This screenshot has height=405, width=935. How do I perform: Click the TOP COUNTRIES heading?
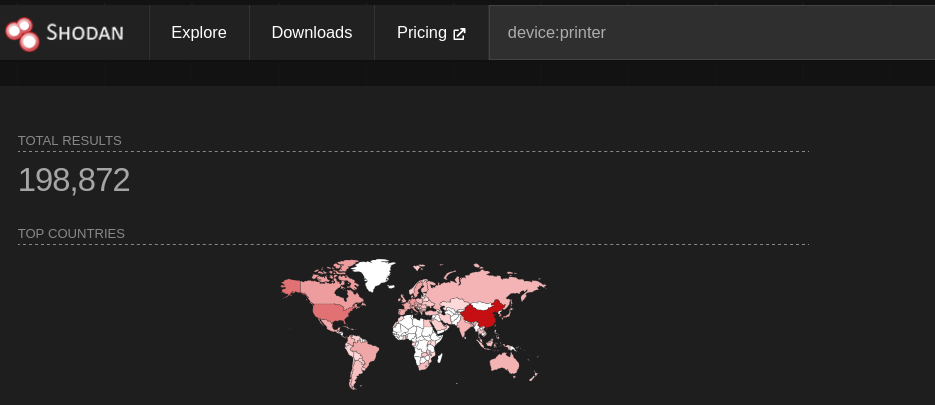72,234
